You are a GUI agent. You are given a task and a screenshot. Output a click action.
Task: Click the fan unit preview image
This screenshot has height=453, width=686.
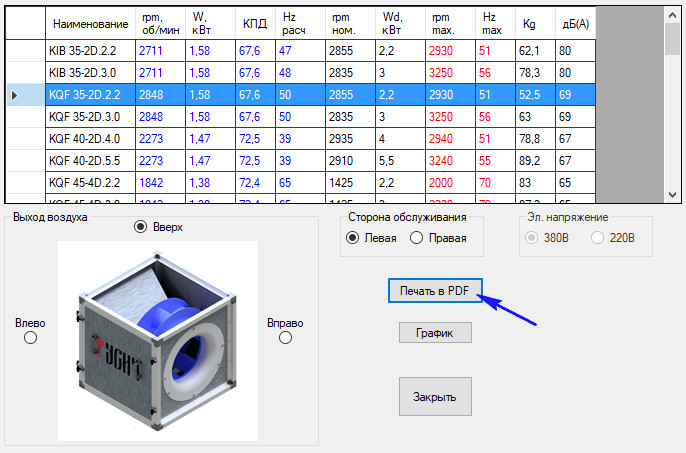click(x=158, y=341)
